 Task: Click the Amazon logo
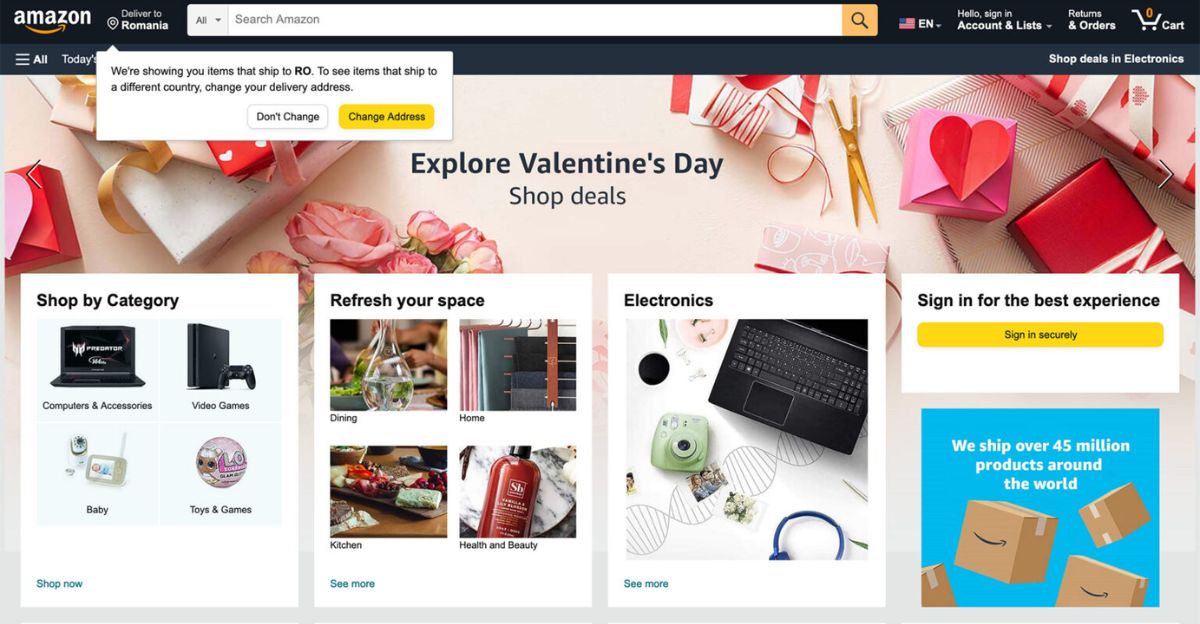pos(52,21)
